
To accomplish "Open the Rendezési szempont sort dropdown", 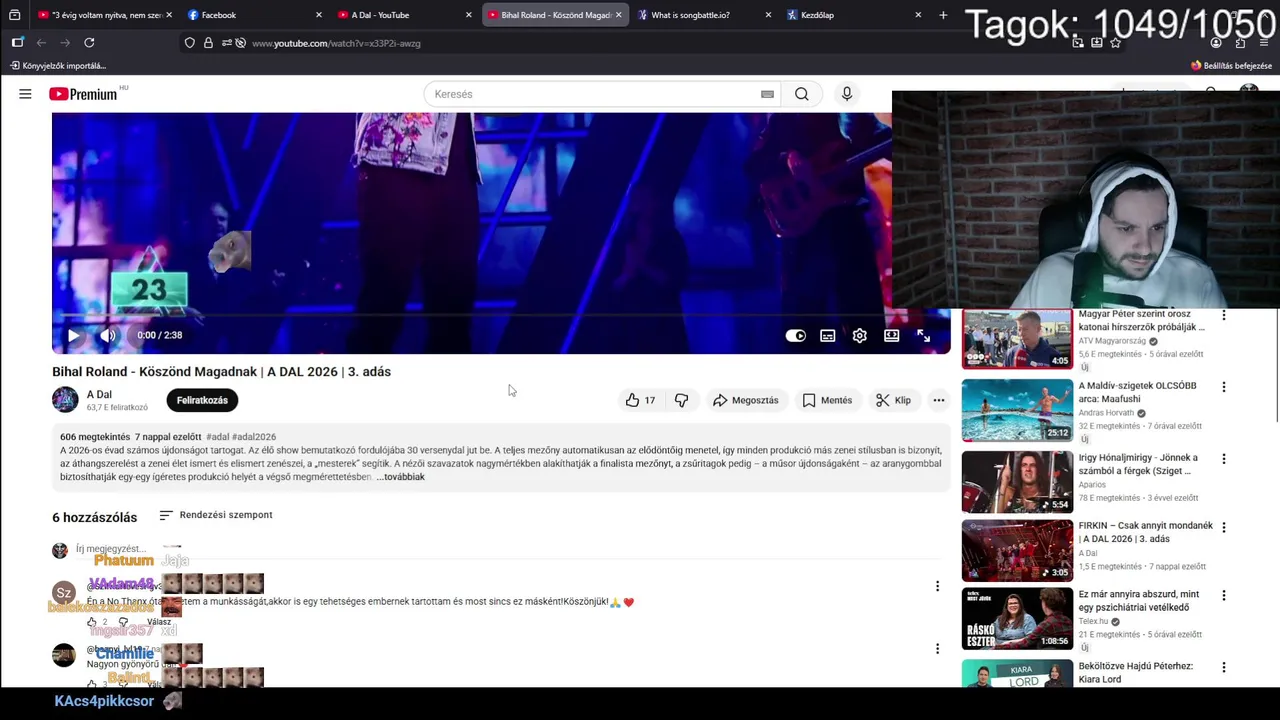I will [216, 515].
